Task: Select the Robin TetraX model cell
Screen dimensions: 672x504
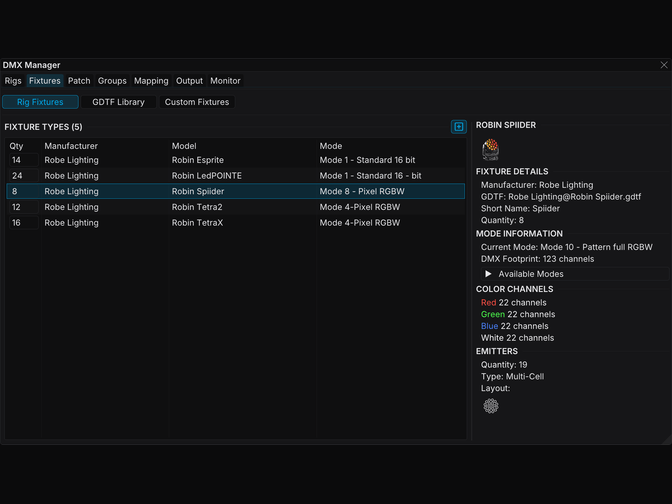Action: coord(197,223)
